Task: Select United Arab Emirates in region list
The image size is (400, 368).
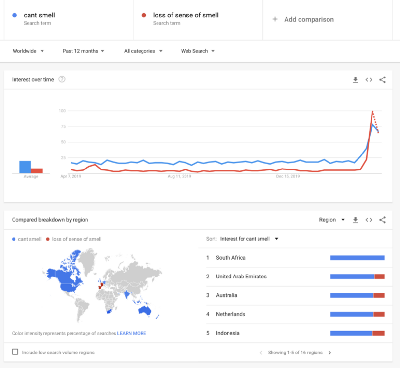Action: pyautogui.click(x=241, y=276)
